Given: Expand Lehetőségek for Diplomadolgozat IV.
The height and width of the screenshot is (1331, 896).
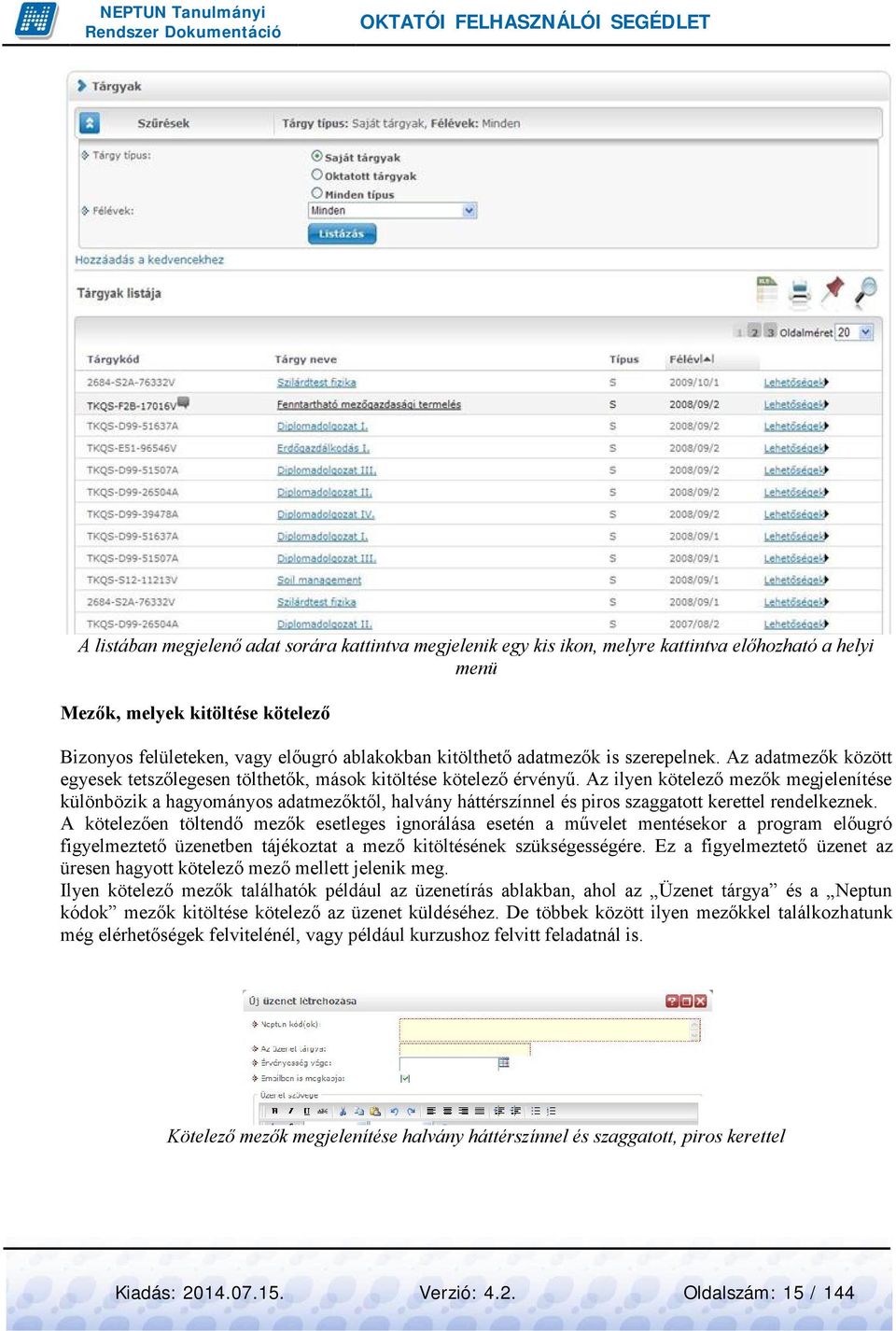Looking at the screenshot, I should pyautogui.click(x=796, y=514).
